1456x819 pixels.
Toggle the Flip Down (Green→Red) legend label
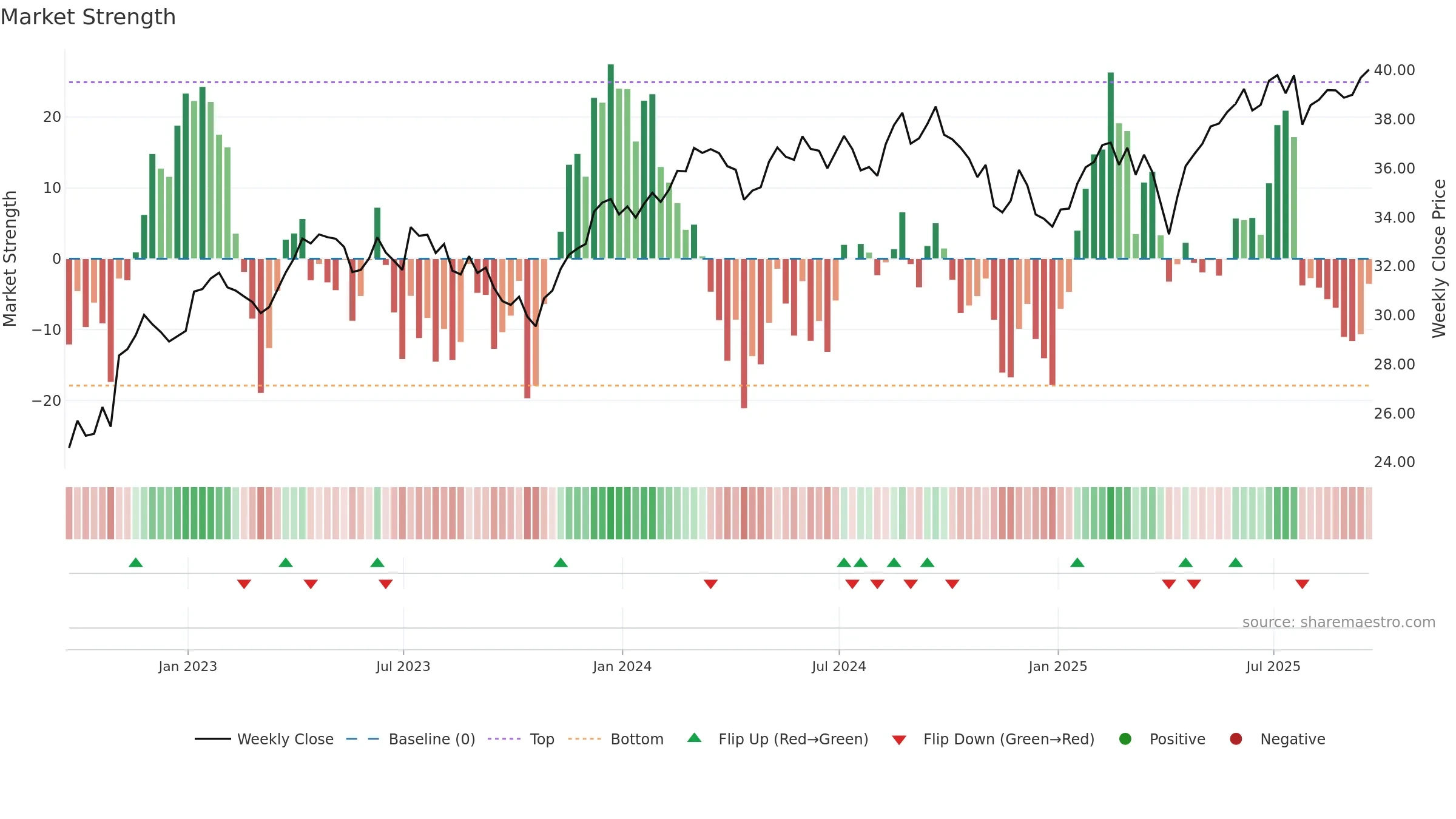pos(1009,739)
